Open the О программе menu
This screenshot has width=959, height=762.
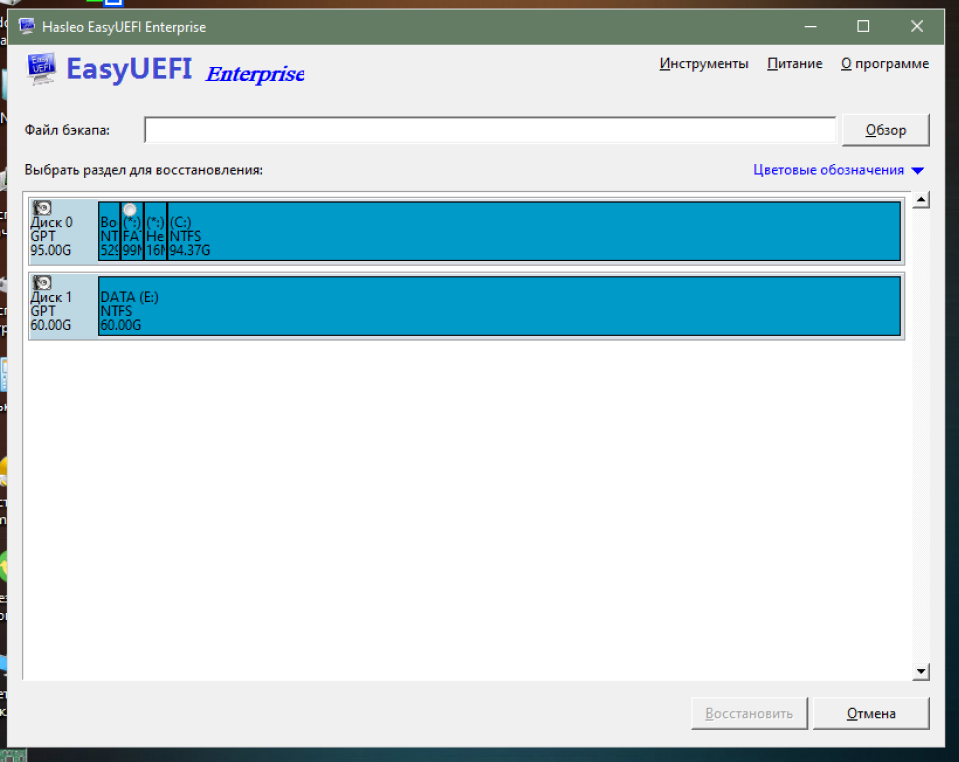884,64
